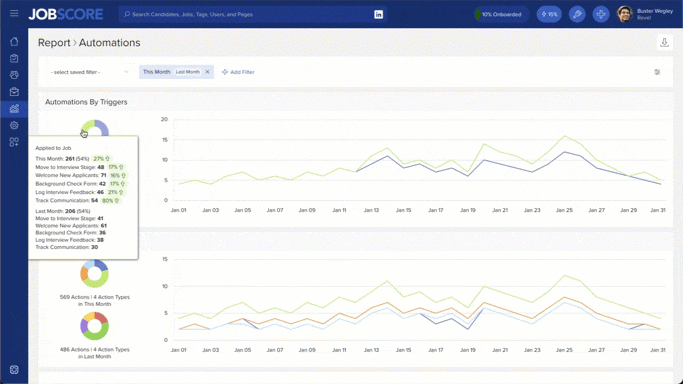The image size is (683, 384).
Task: Click the help lifebuoy icon at the sidebar bottom
Action: click(x=14, y=370)
